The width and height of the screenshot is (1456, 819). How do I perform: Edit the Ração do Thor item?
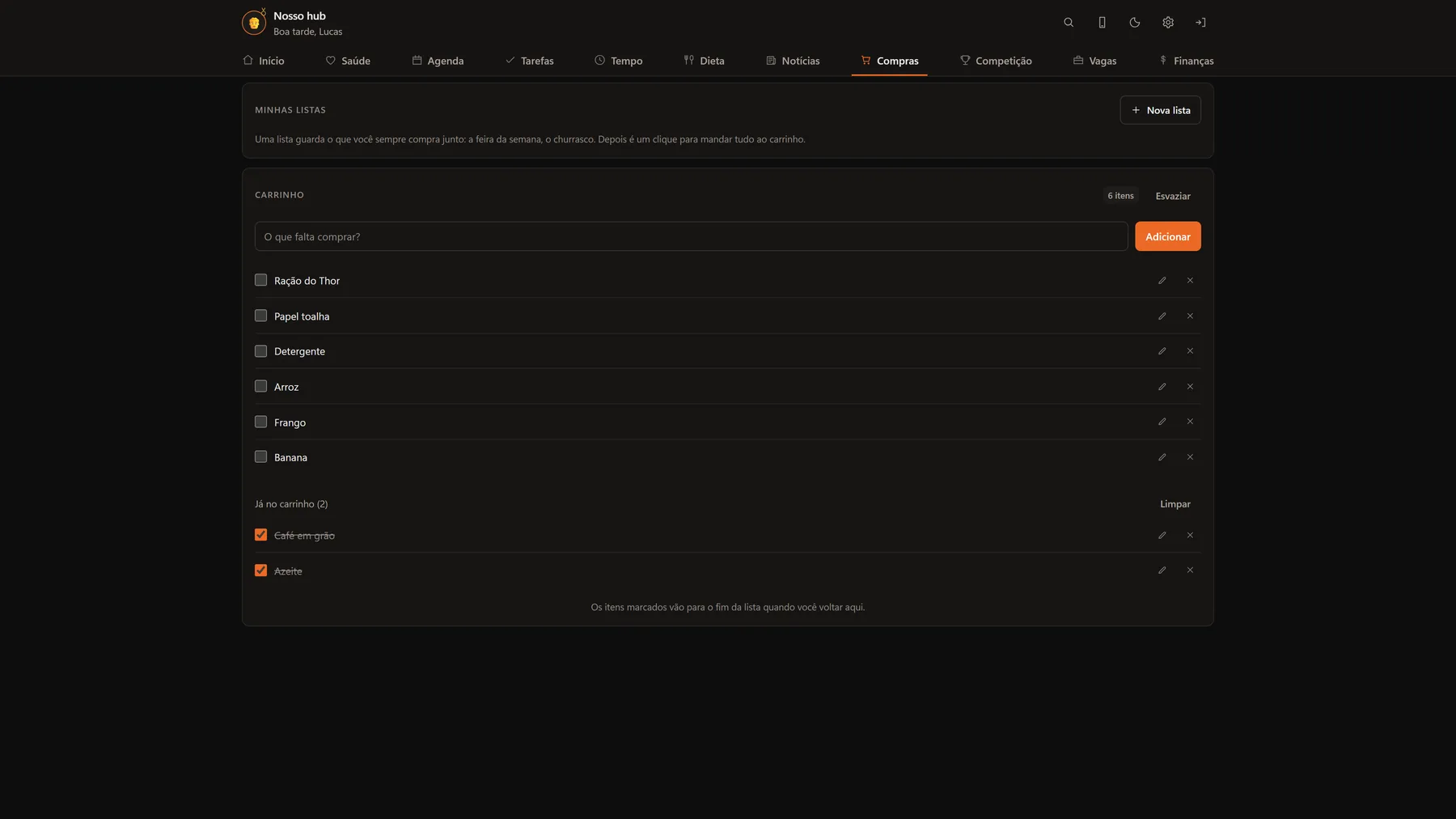[x=1162, y=281]
